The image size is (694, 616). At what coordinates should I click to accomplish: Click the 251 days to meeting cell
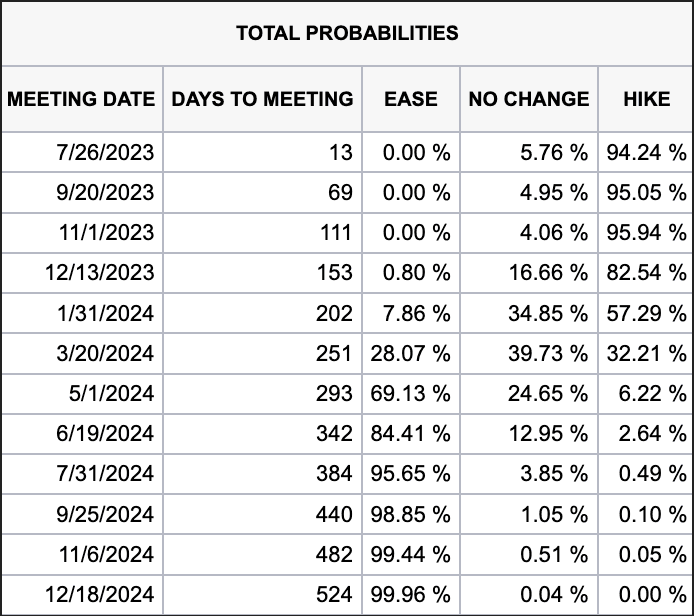click(x=332, y=353)
